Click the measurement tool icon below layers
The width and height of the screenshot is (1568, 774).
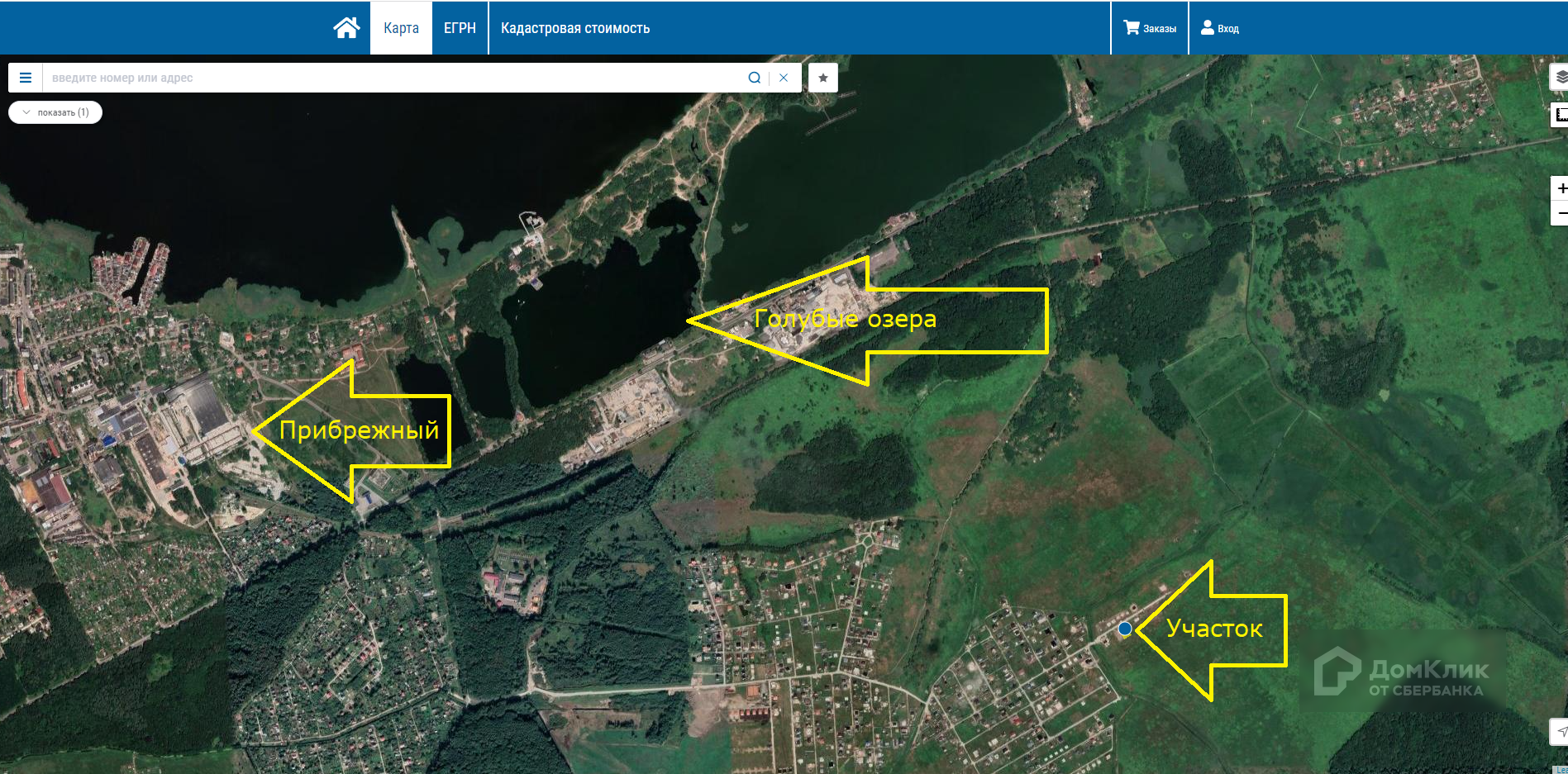pos(1560,115)
